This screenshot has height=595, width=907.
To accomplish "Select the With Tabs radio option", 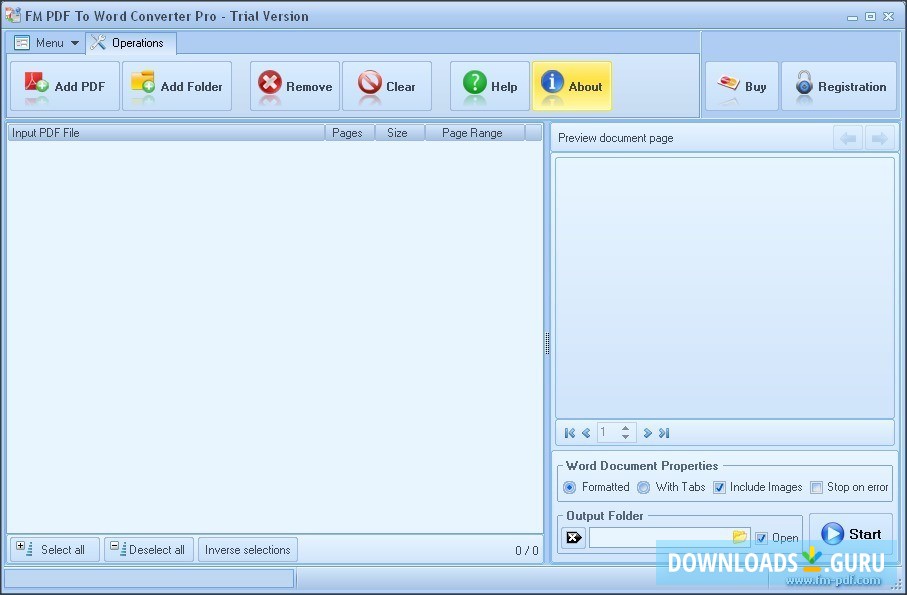I will tap(643, 487).
